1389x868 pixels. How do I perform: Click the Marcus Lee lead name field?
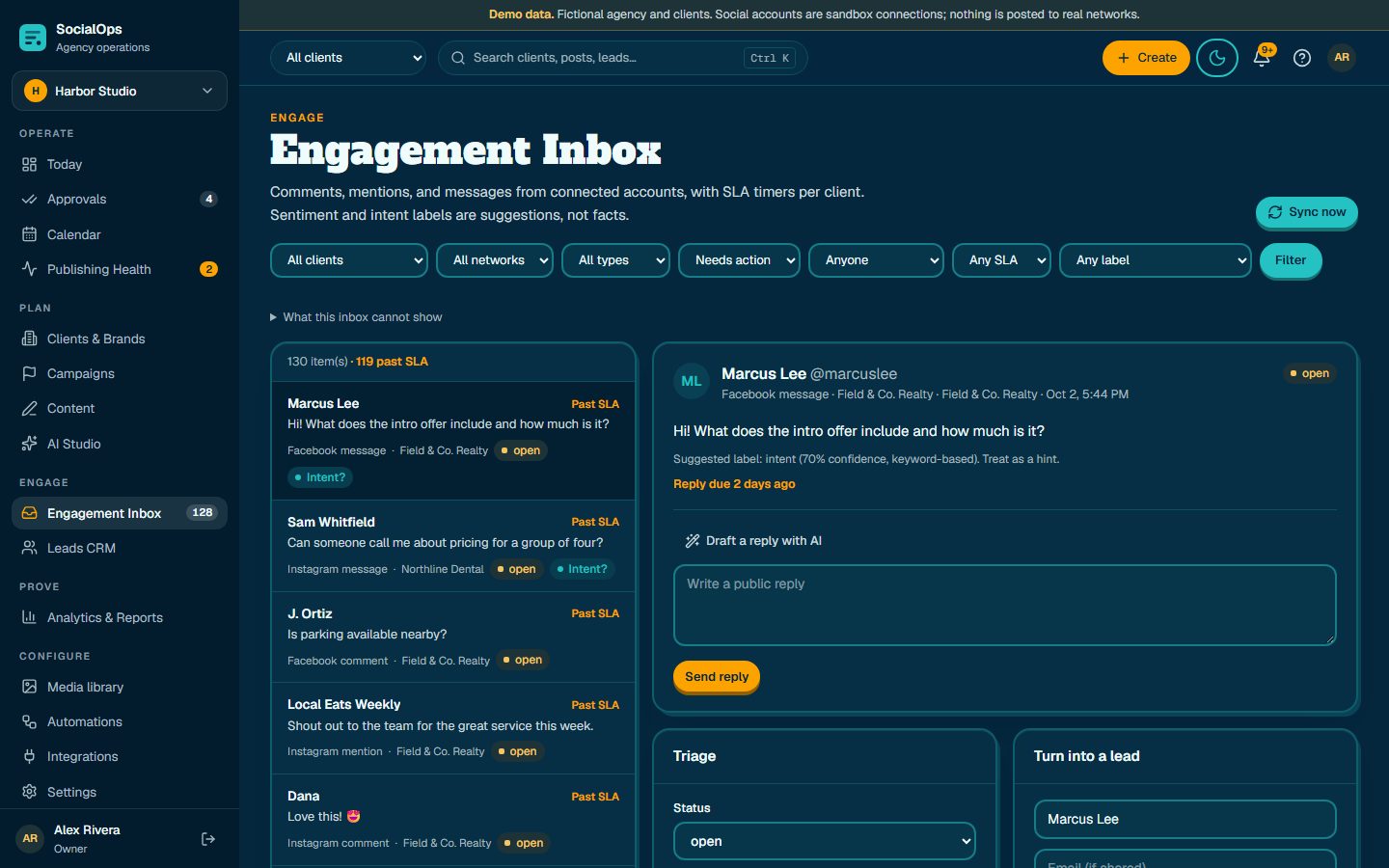point(1185,819)
